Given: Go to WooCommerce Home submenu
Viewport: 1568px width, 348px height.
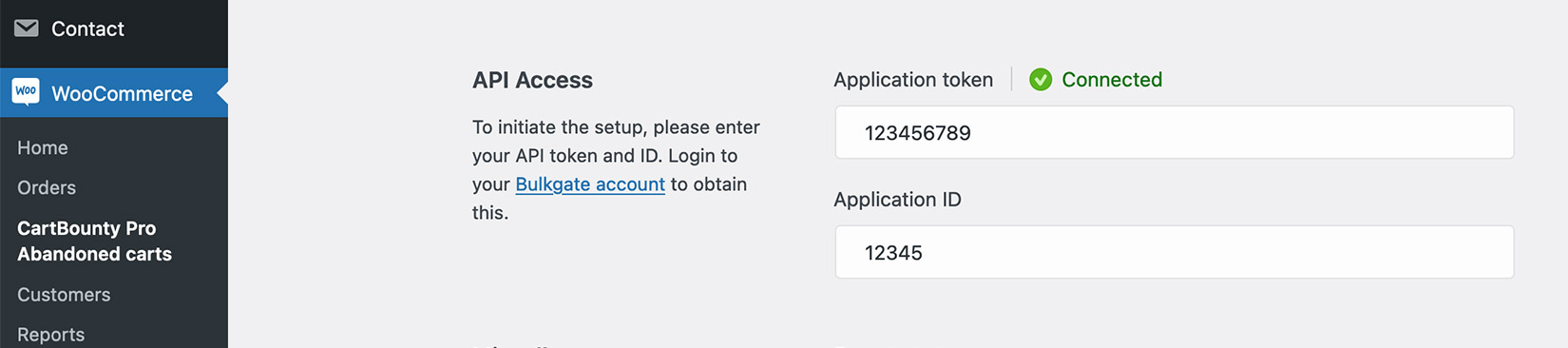Looking at the screenshot, I should (43, 147).
